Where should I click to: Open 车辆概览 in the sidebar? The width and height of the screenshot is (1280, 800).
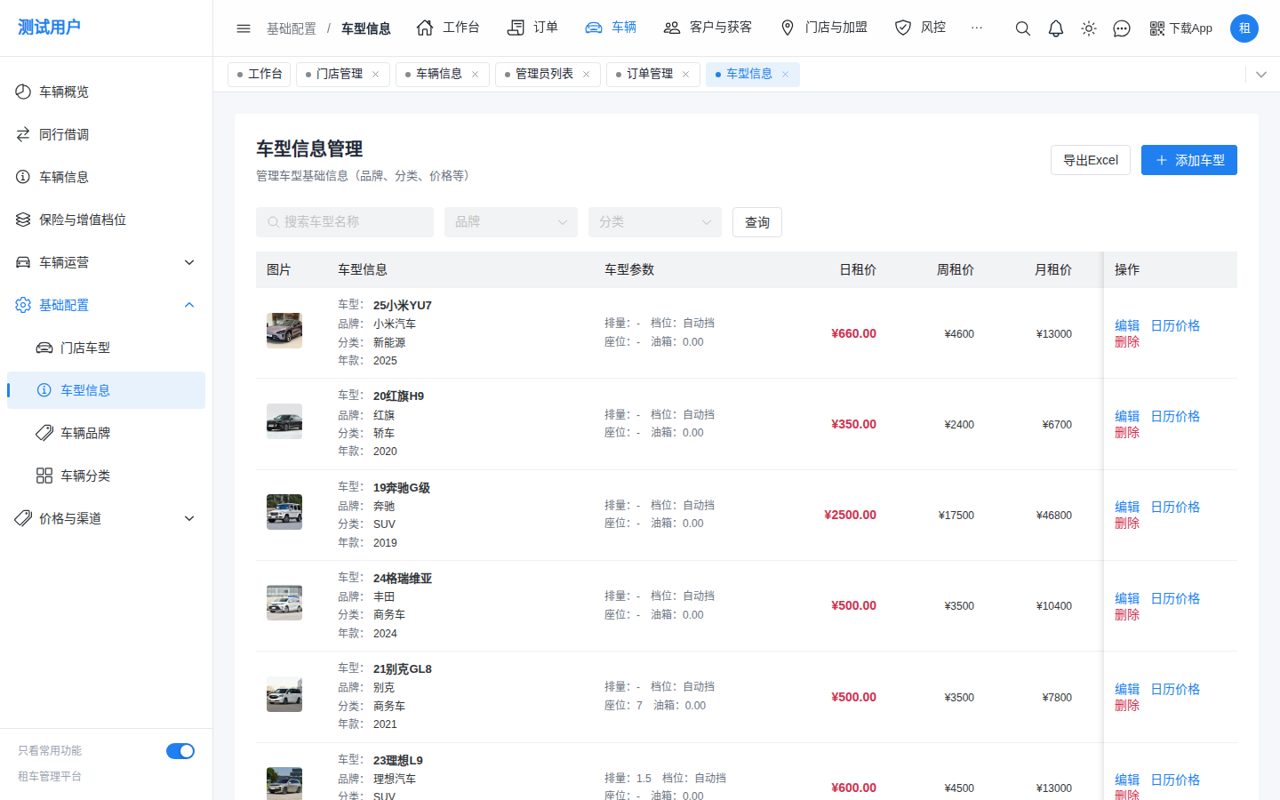(x=106, y=92)
